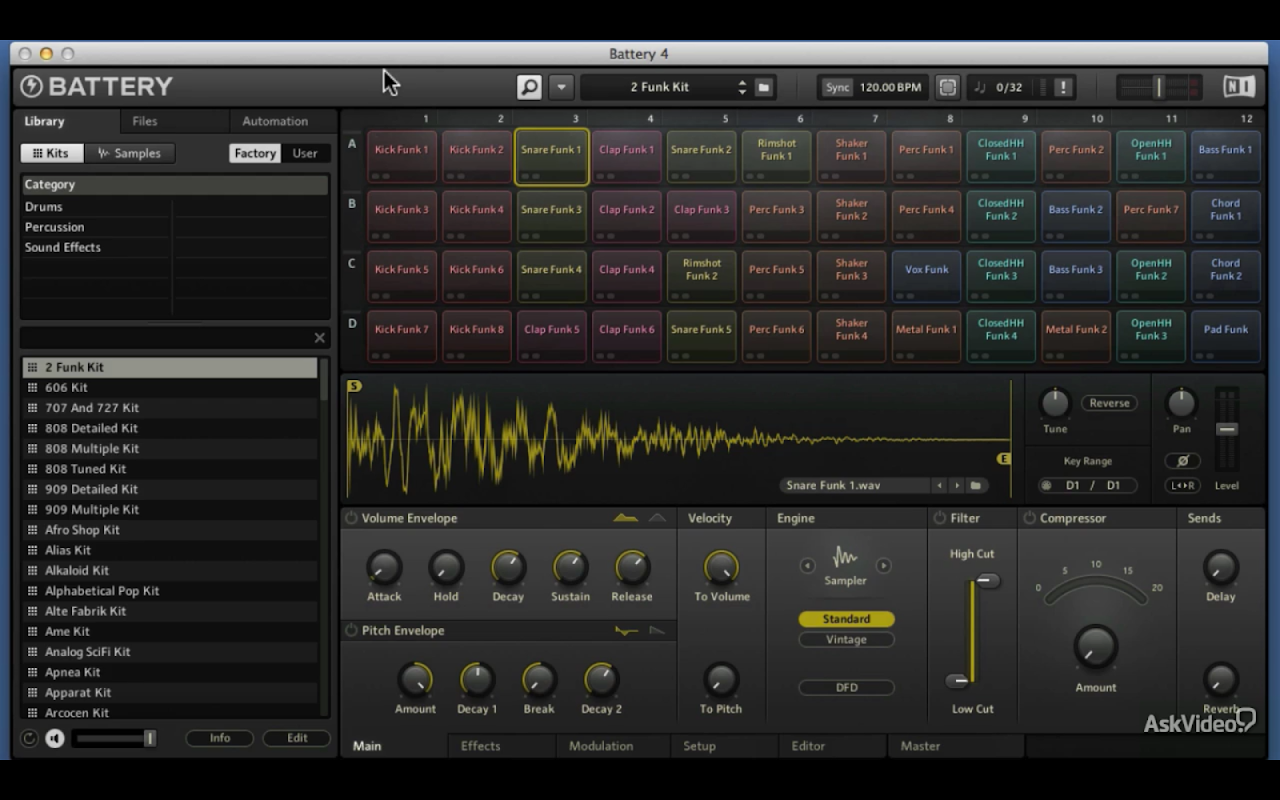
Task: Click the Sampler waveform engine icon
Action: point(845,556)
